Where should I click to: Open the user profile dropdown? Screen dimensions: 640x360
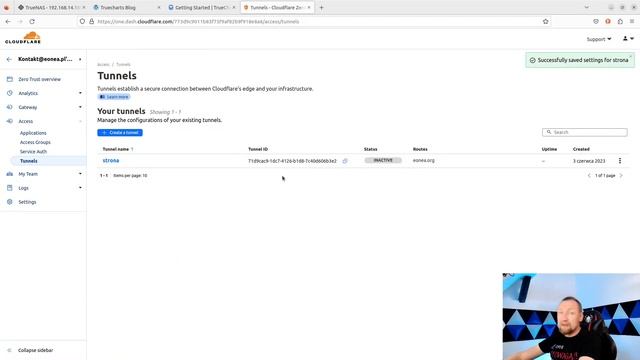click(x=628, y=38)
